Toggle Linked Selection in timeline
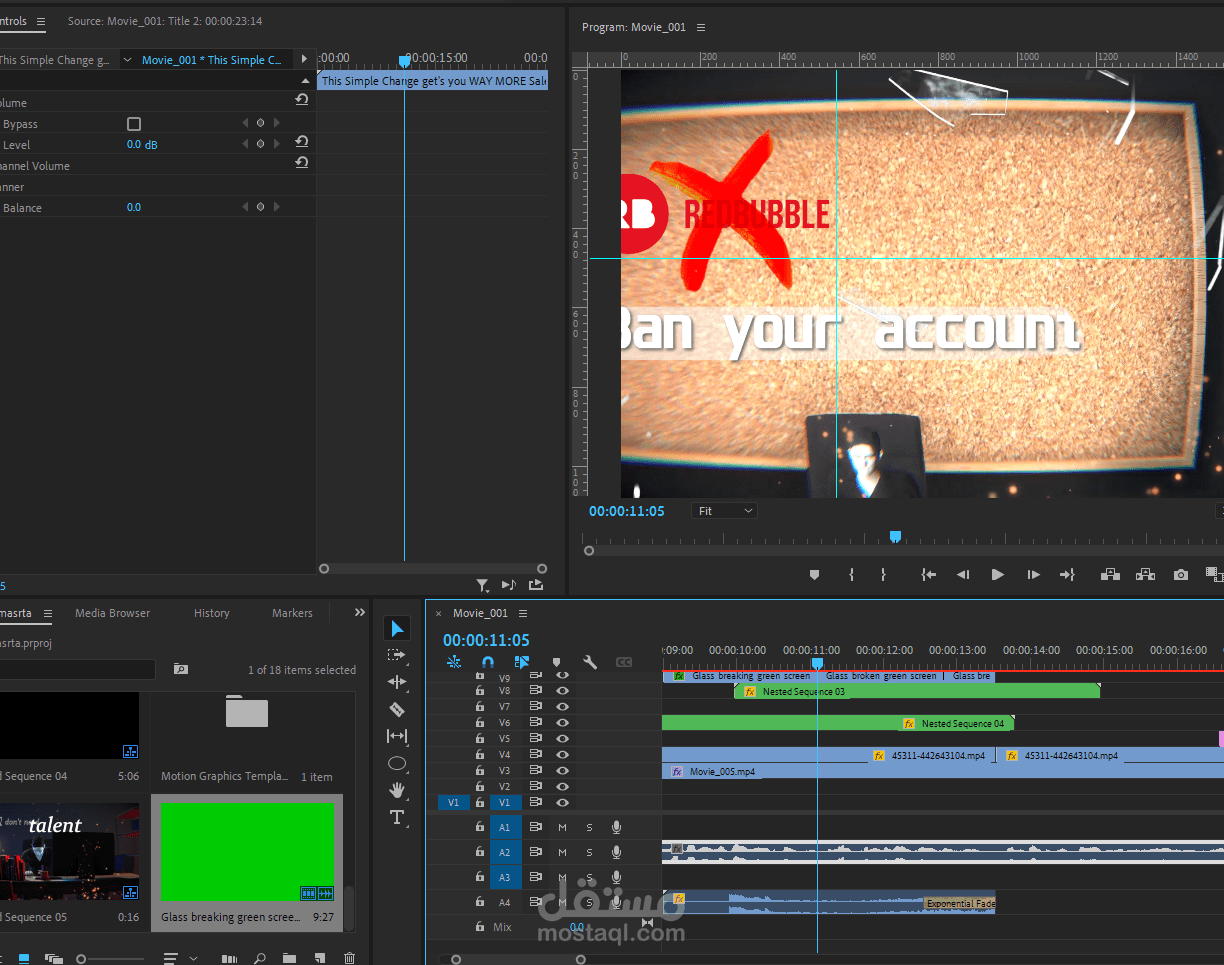The width and height of the screenshot is (1224, 965). [522, 662]
